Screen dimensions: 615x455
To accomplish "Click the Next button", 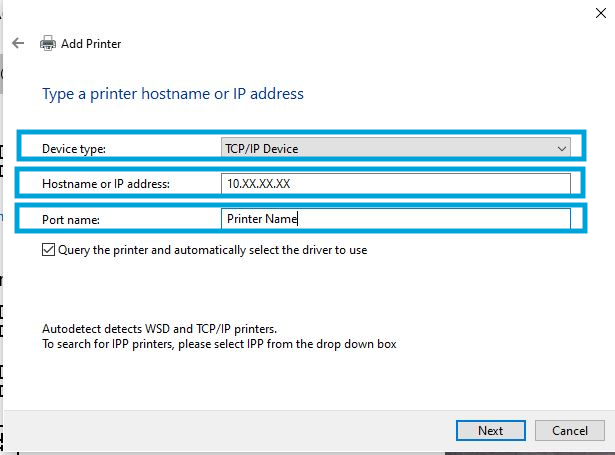I will click(490, 431).
